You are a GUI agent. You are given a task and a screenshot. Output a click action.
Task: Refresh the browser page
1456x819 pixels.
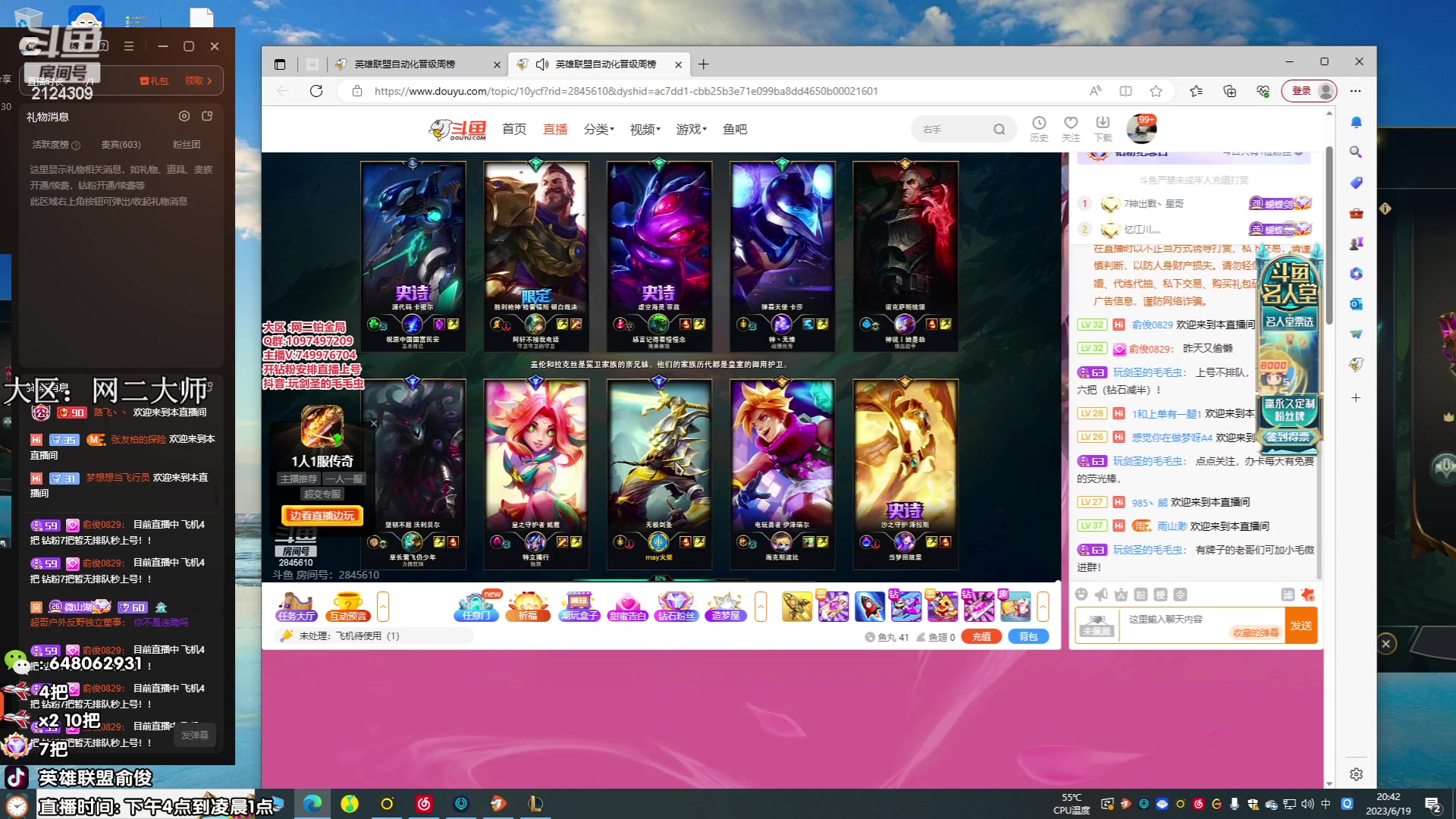[x=316, y=91]
